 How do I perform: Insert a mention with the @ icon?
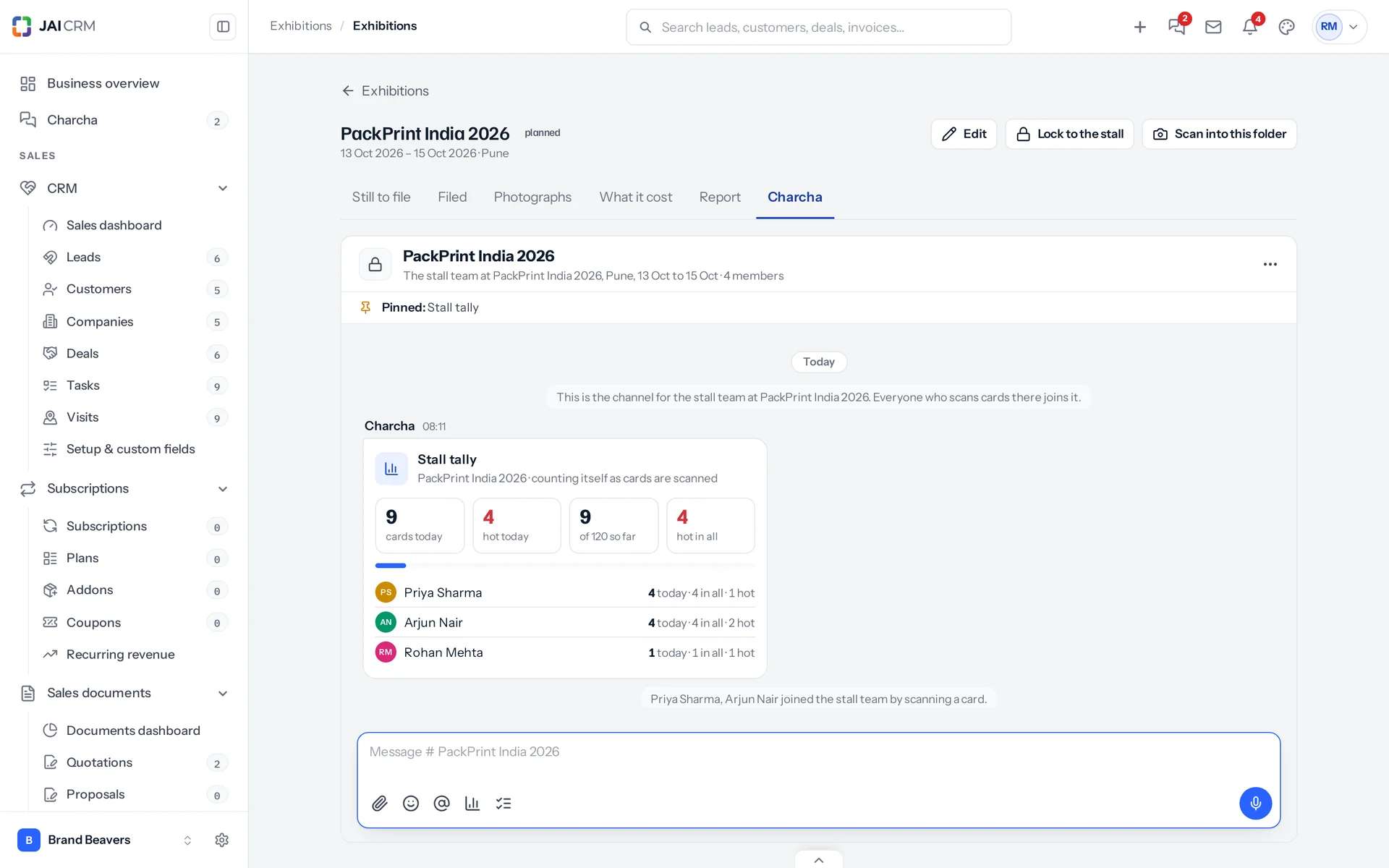click(x=442, y=804)
